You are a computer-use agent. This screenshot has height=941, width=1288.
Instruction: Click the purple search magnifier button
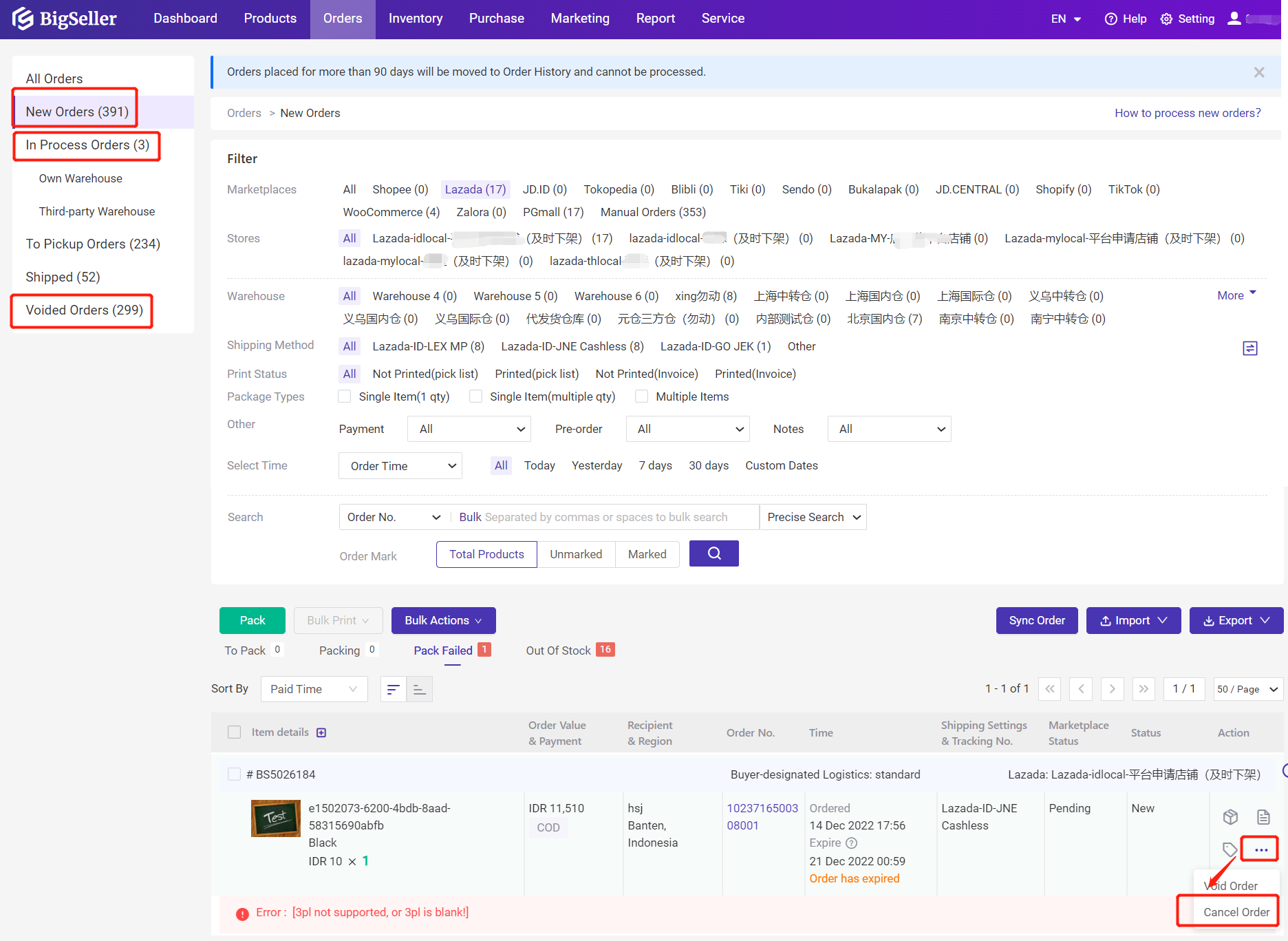(714, 553)
